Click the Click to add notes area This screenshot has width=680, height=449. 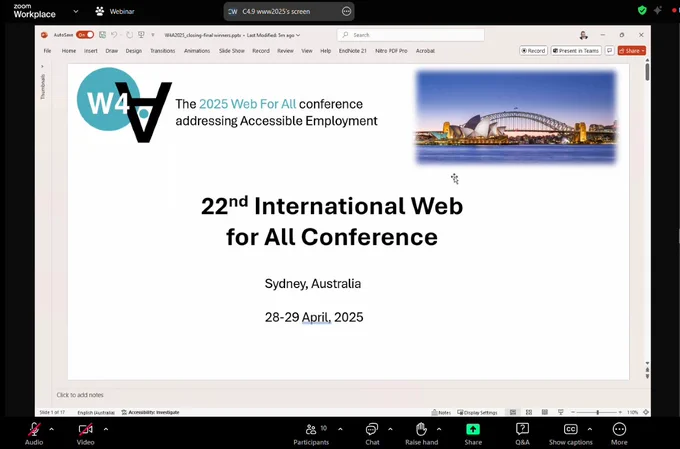coord(80,395)
